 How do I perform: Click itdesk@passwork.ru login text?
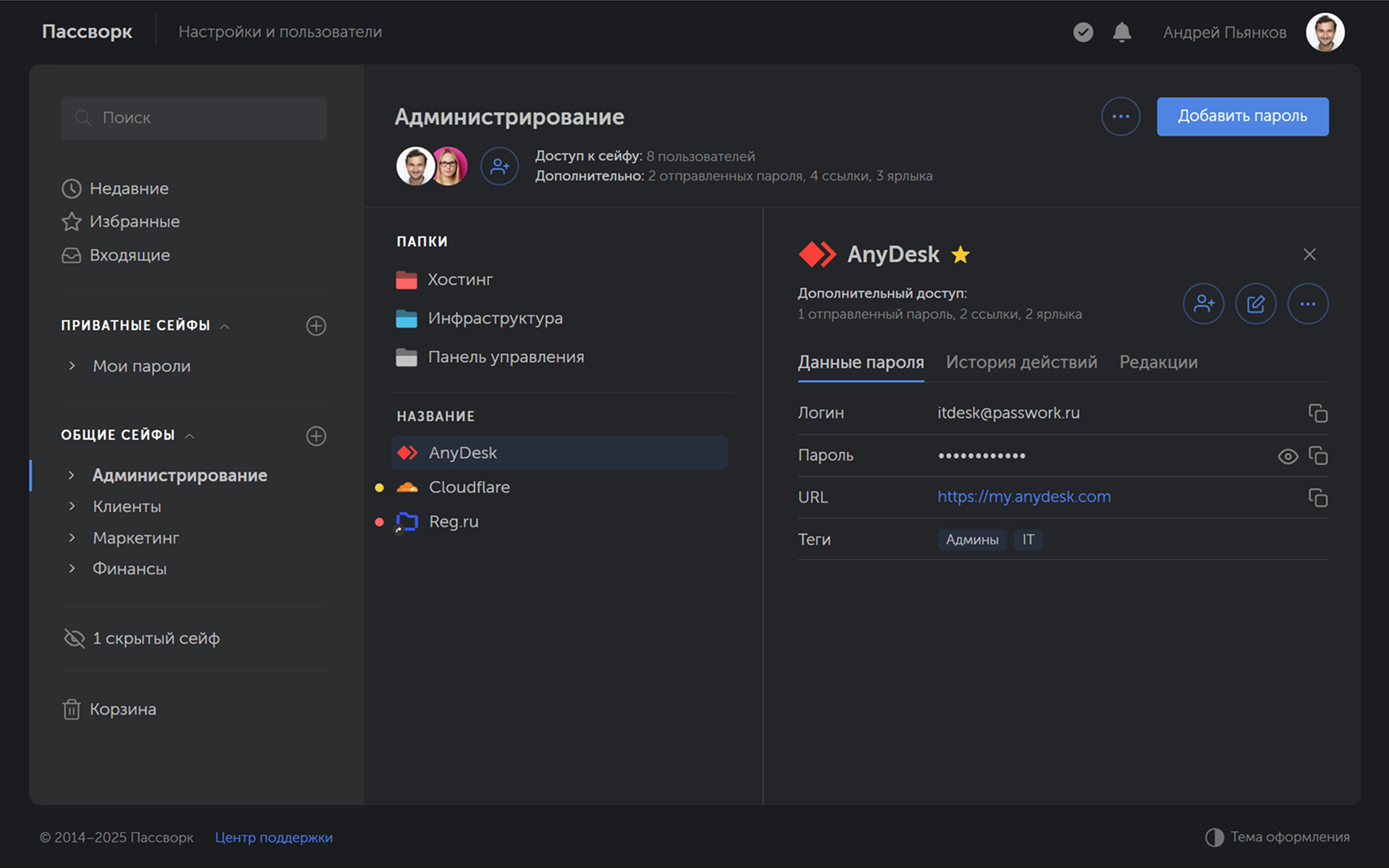tap(1008, 413)
